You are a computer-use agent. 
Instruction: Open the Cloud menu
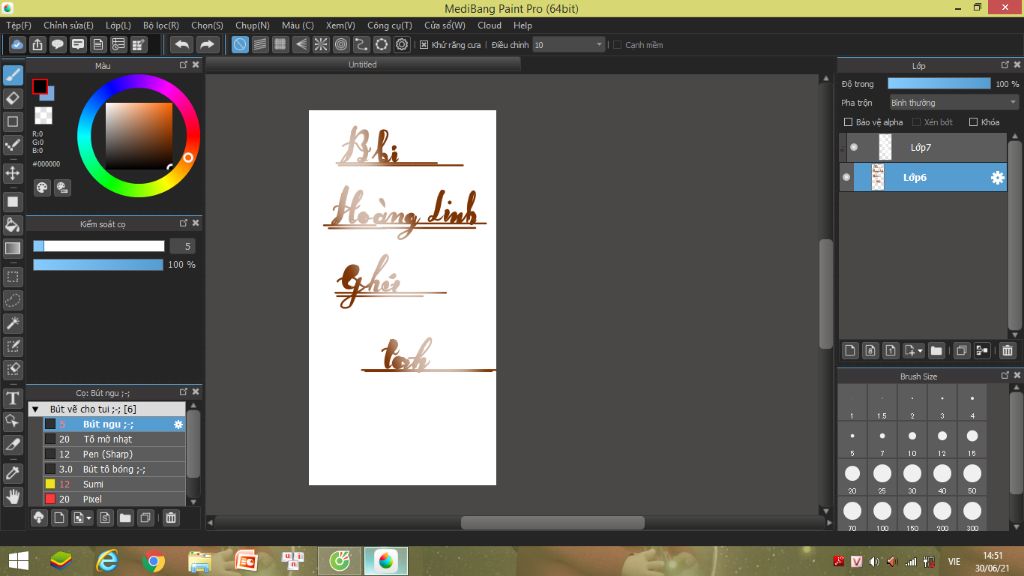pos(489,25)
